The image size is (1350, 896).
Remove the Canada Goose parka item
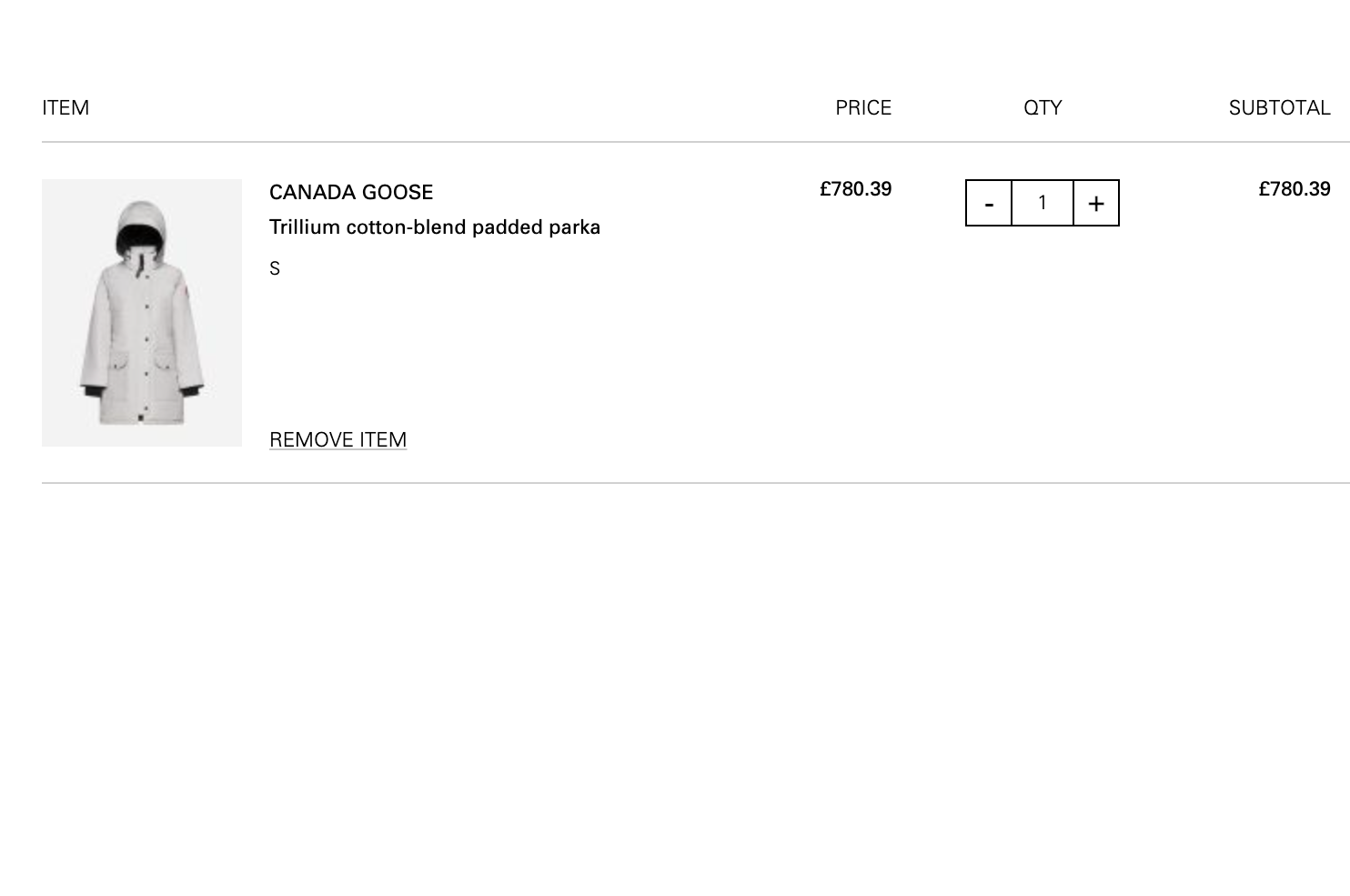tap(337, 439)
